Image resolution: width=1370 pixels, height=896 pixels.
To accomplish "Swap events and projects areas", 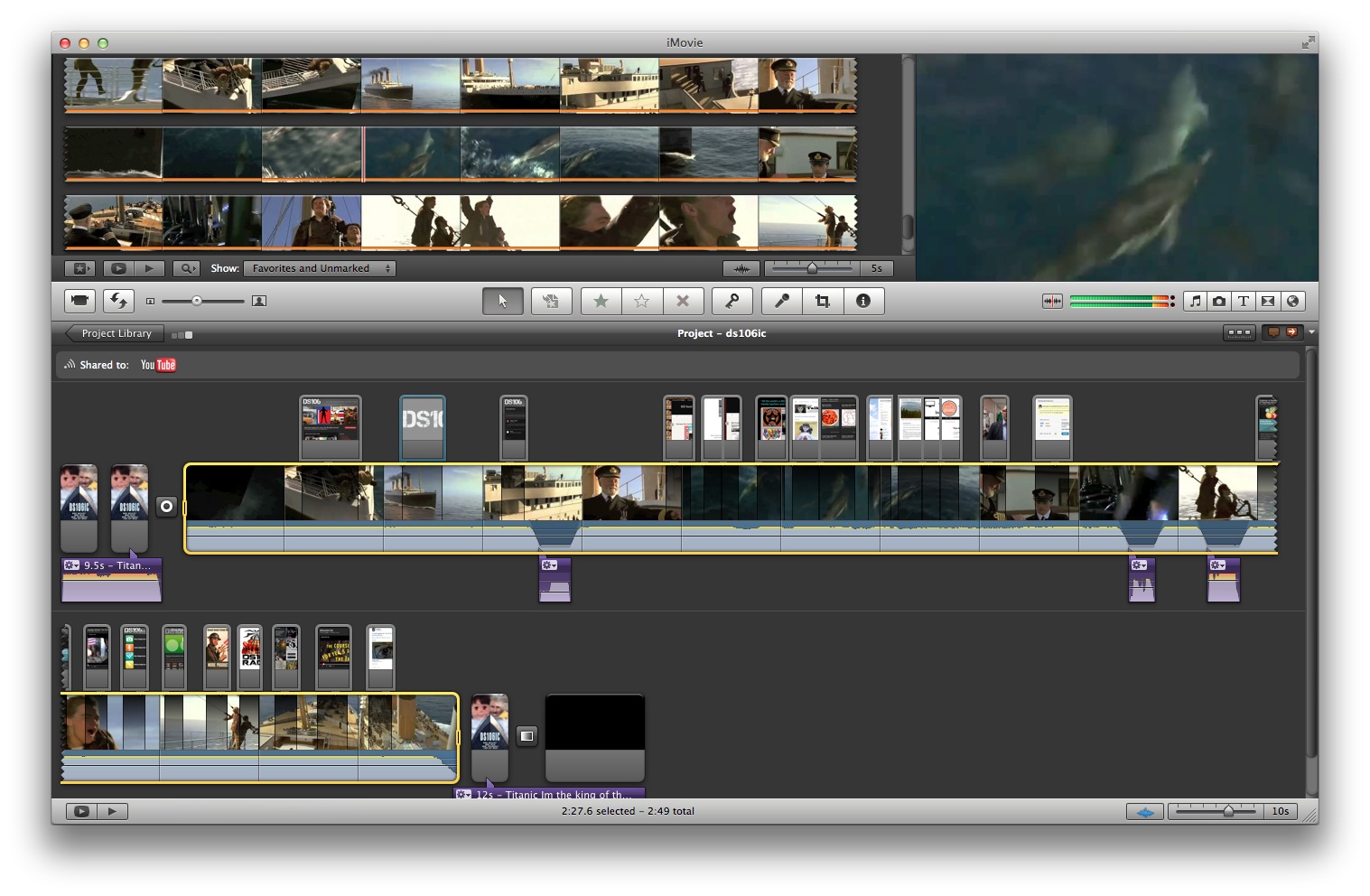I will 118,301.
